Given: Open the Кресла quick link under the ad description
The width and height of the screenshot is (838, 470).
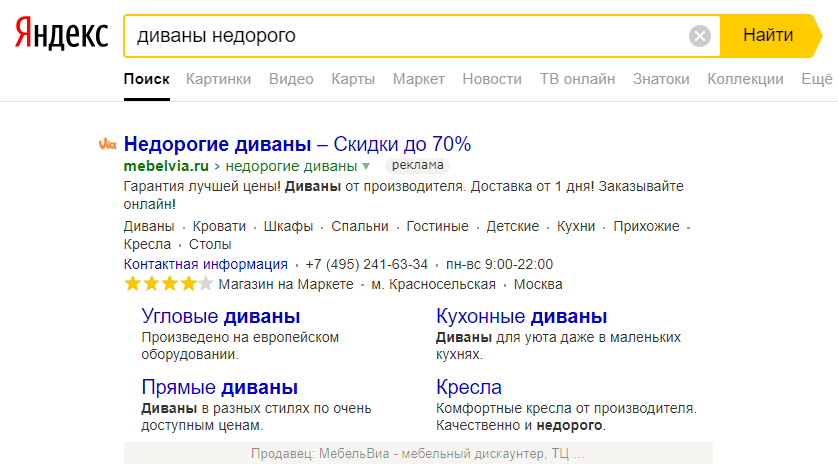Looking at the screenshot, I should pos(148,244).
